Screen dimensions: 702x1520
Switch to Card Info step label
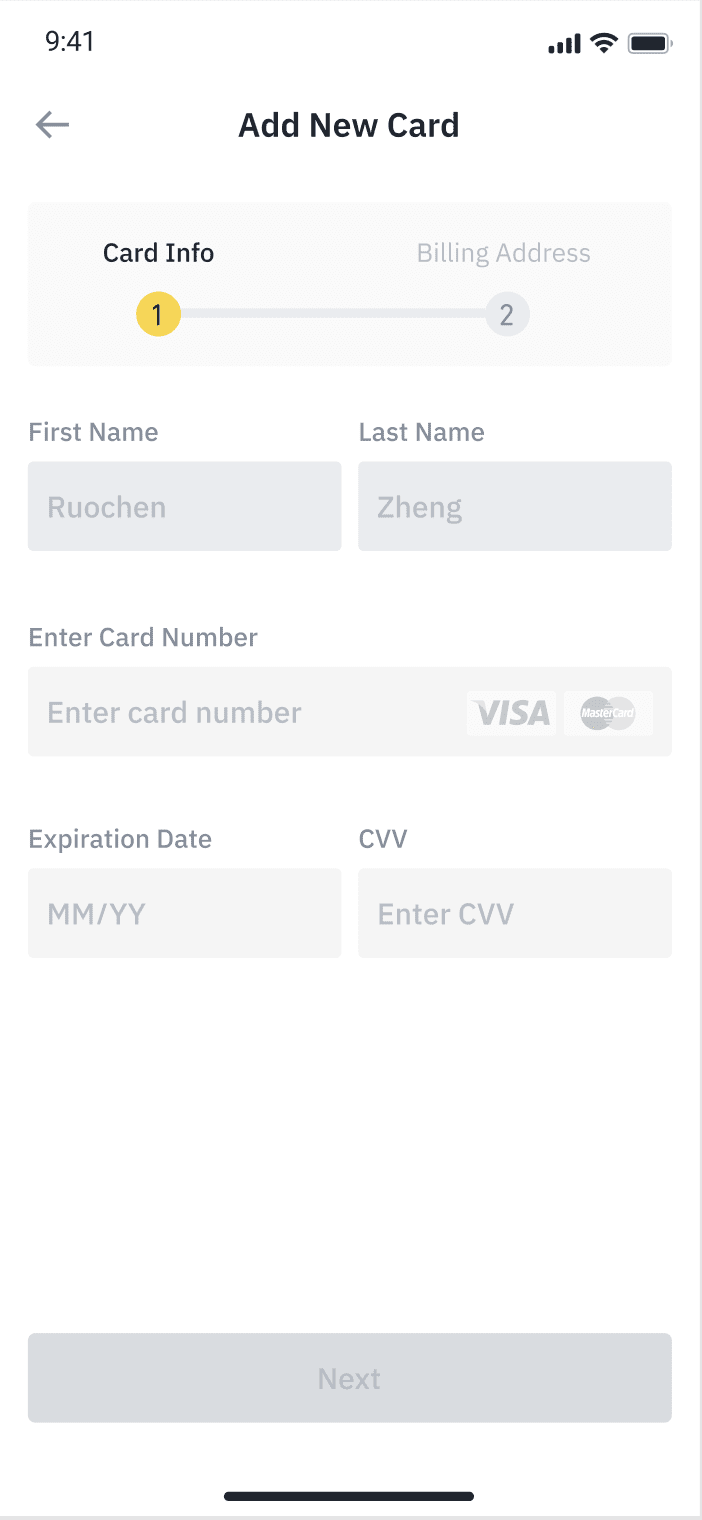click(x=158, y=253)
